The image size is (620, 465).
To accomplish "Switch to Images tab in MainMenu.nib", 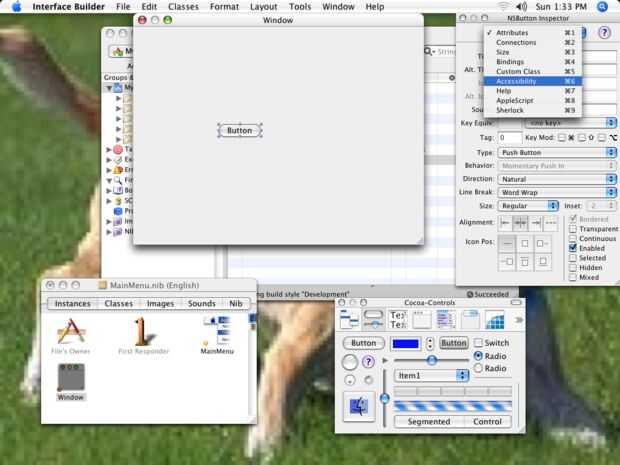I will tap(160, 304).
